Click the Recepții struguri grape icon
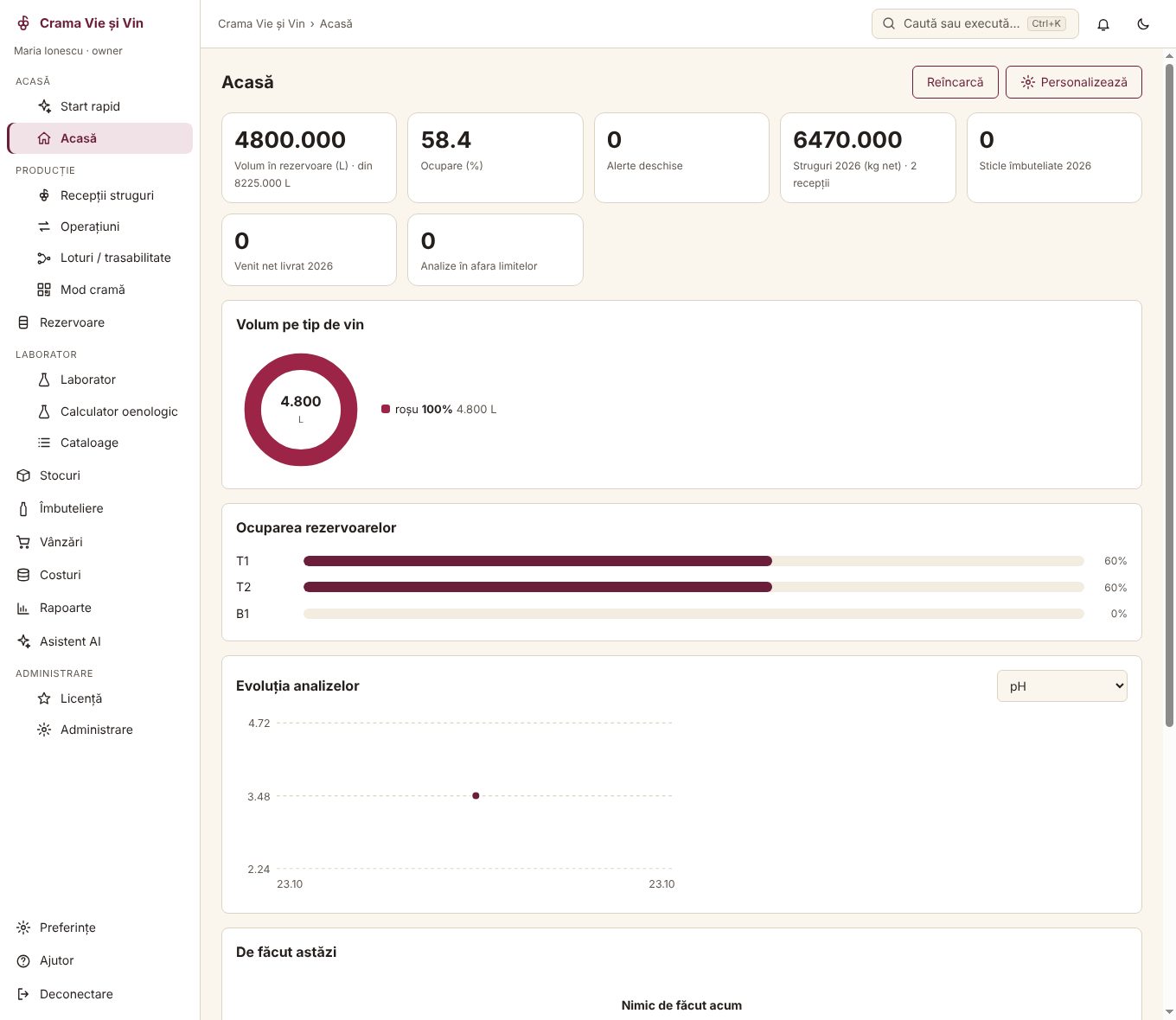 pyautogui.click(x=44, y=195)
